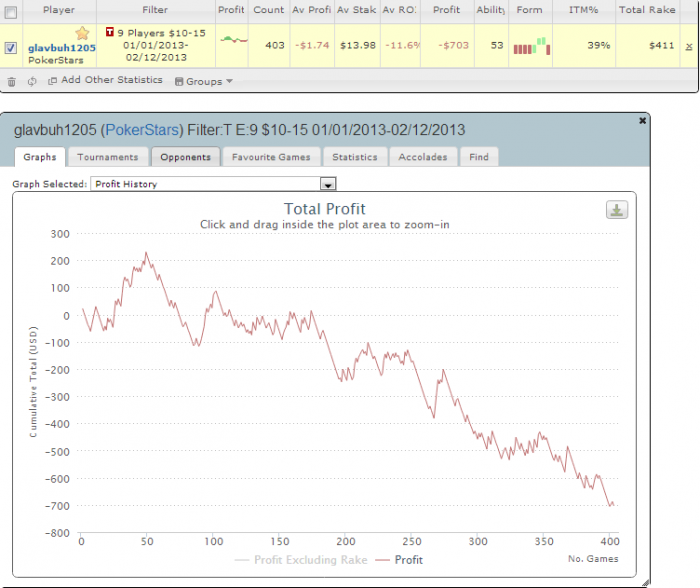Toggle the header select-all checkbox

[x=11, y=12]
